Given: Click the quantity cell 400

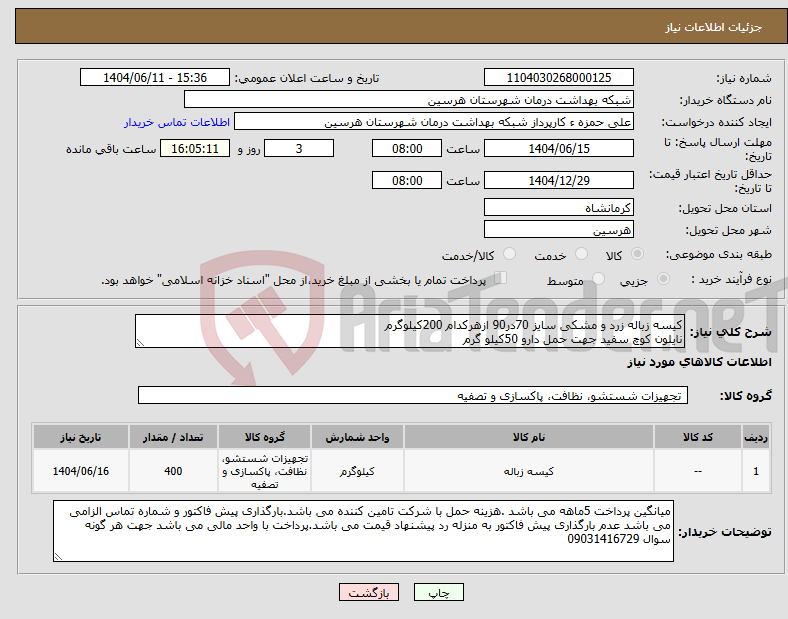Looking at the screenshot, I should 173,471.
